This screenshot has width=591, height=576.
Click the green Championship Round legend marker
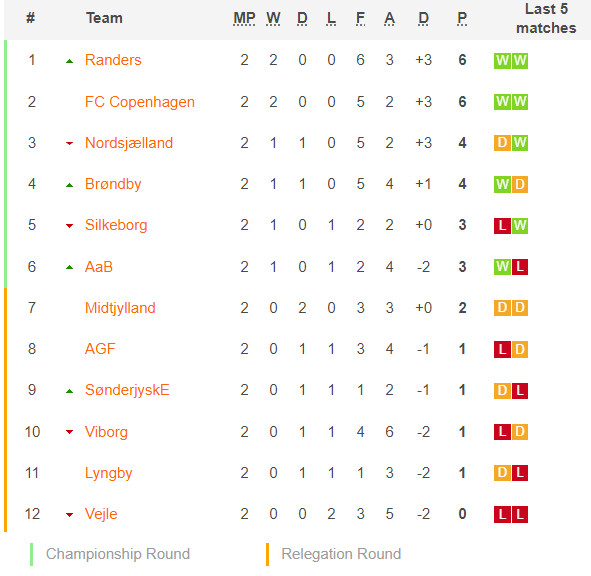32,555
